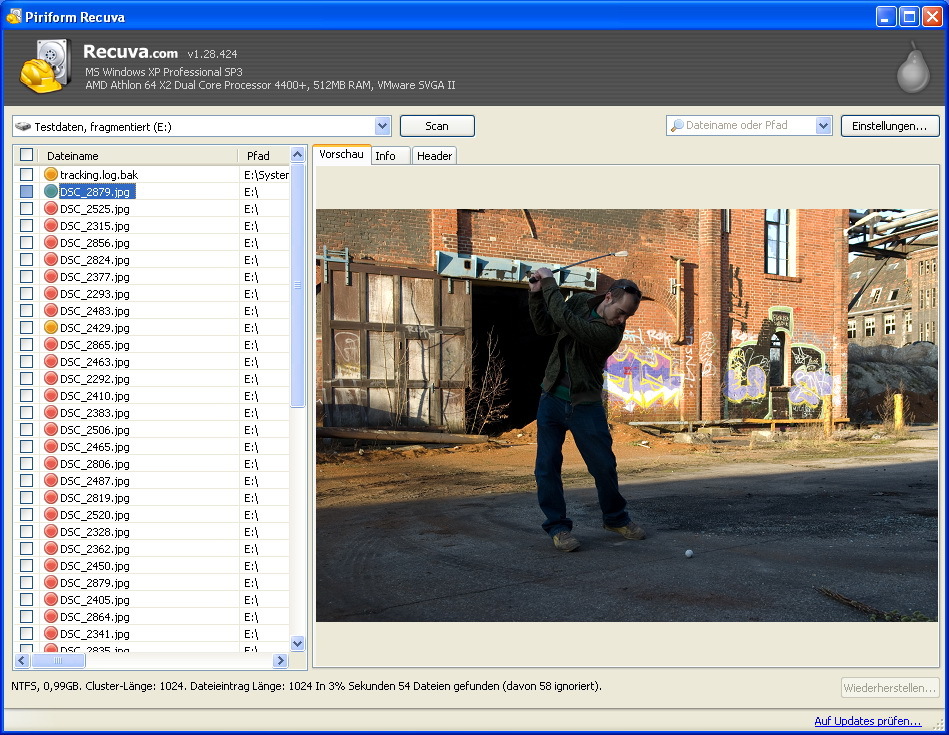
Task: Open Einstellungen settings
Action: 889,126
